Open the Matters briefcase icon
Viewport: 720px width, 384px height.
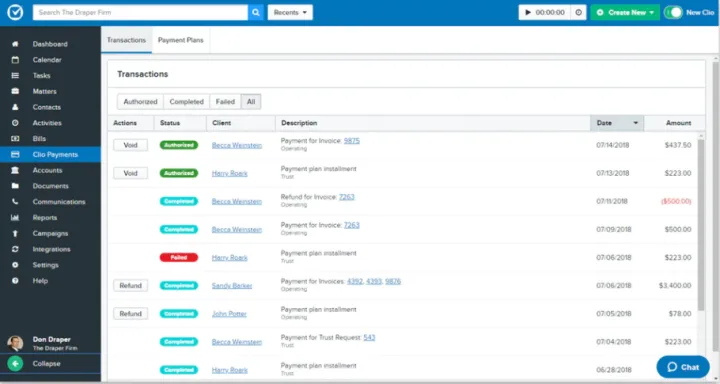coord(15,91)
